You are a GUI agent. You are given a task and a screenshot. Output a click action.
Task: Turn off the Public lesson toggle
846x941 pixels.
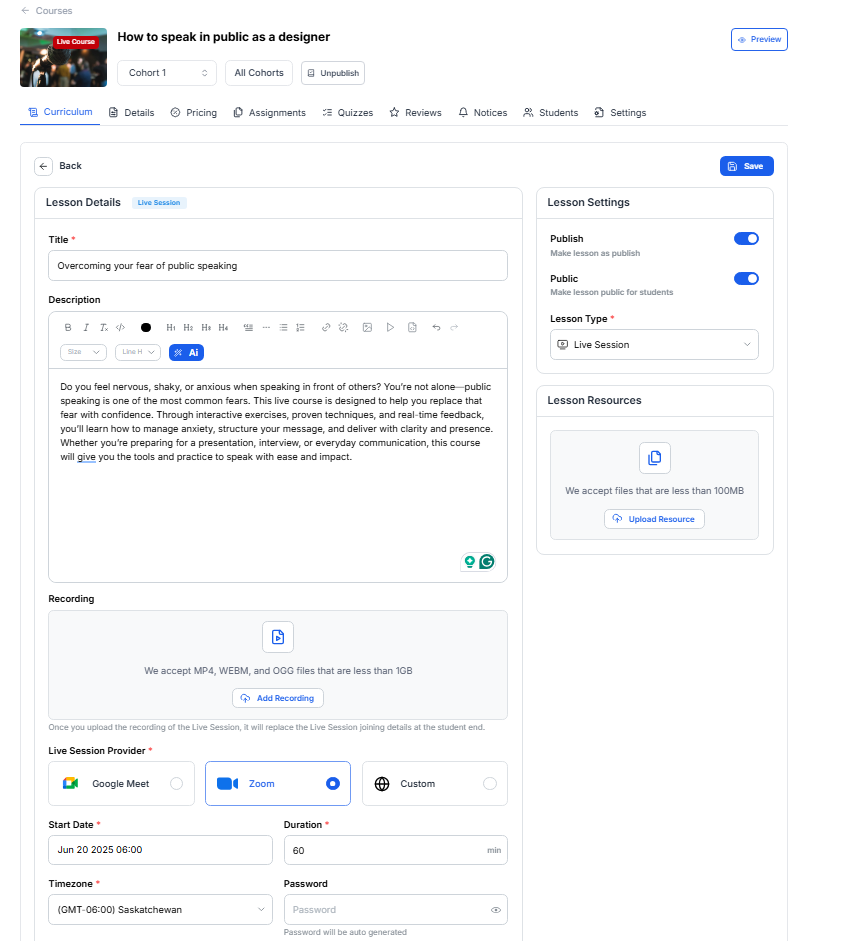746,278
